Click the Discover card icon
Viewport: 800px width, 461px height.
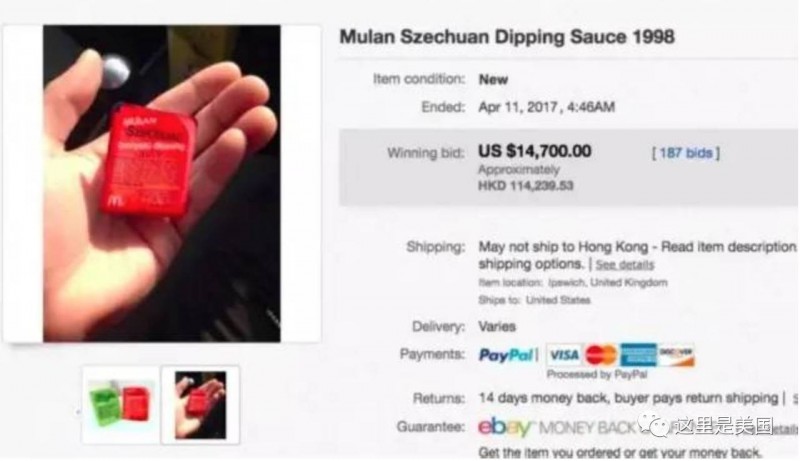pos(676,355)
